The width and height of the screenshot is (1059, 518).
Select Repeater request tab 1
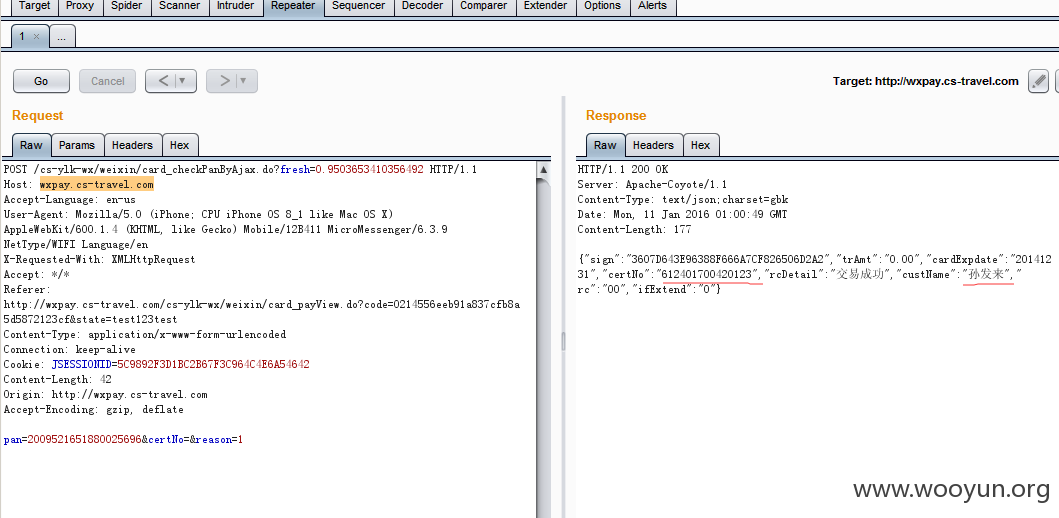tap(22, 36)
